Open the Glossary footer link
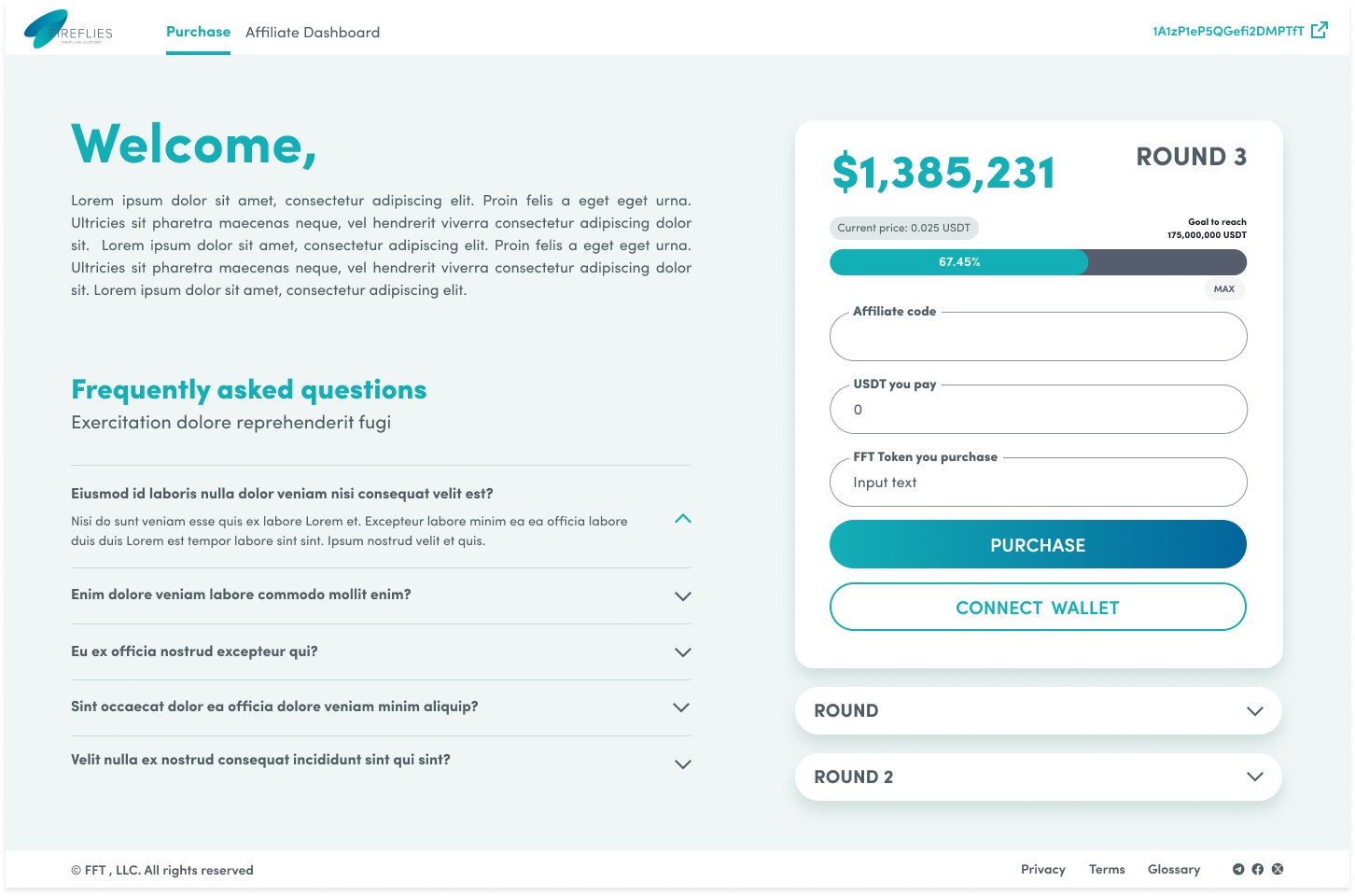The height and width of the screenshot is (896, 1355). tap(1174, 869)
